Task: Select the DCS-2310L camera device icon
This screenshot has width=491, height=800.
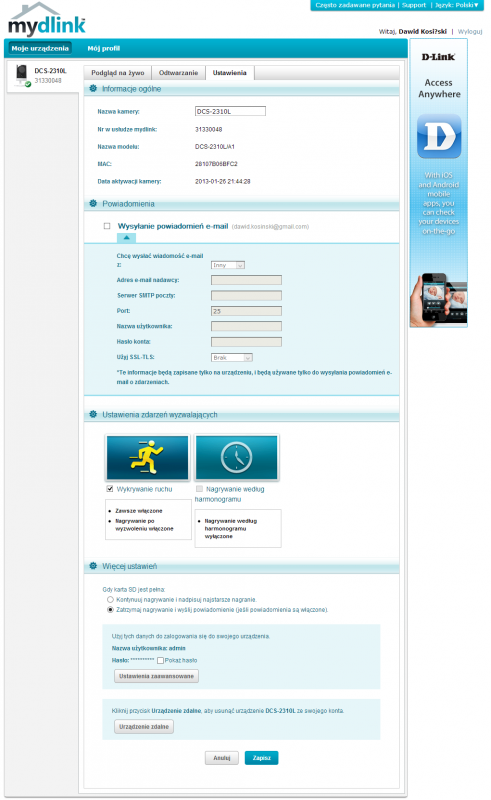Action: pos(21,75)
